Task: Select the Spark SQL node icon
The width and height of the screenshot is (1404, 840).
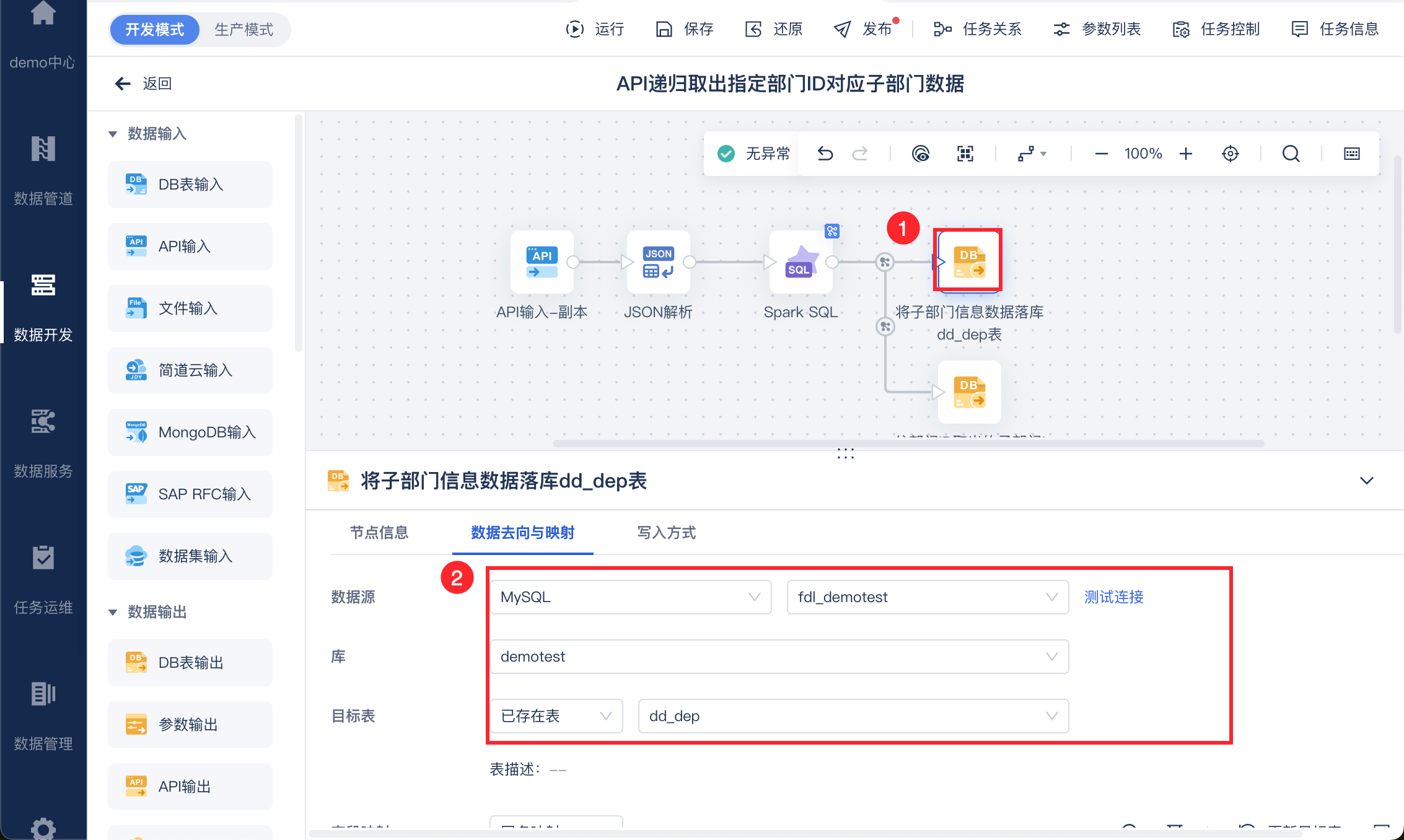Action: point(801,262)
